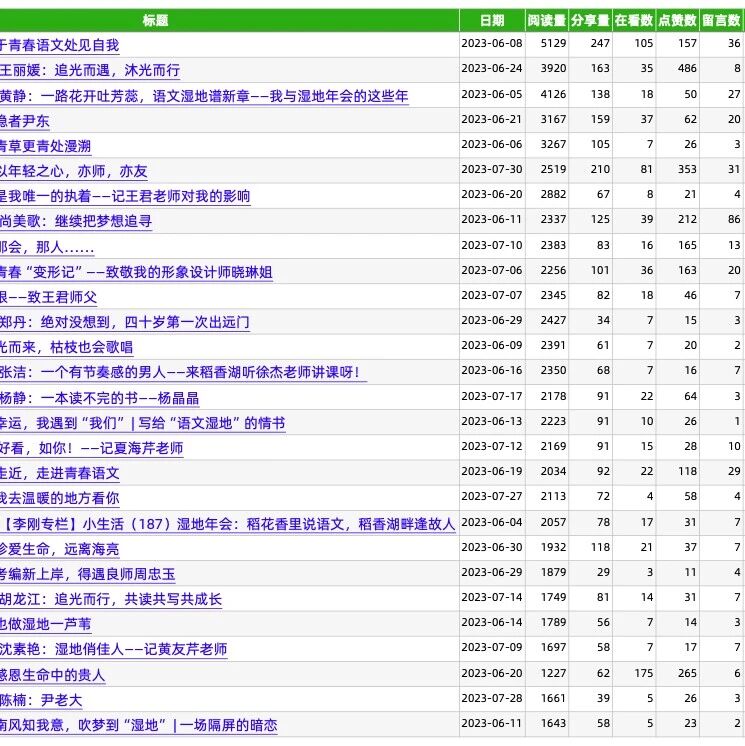This screenshot has height=746, width=745.
Task: Select date cell 2023-06-04
Action: [x=492, y=522]
